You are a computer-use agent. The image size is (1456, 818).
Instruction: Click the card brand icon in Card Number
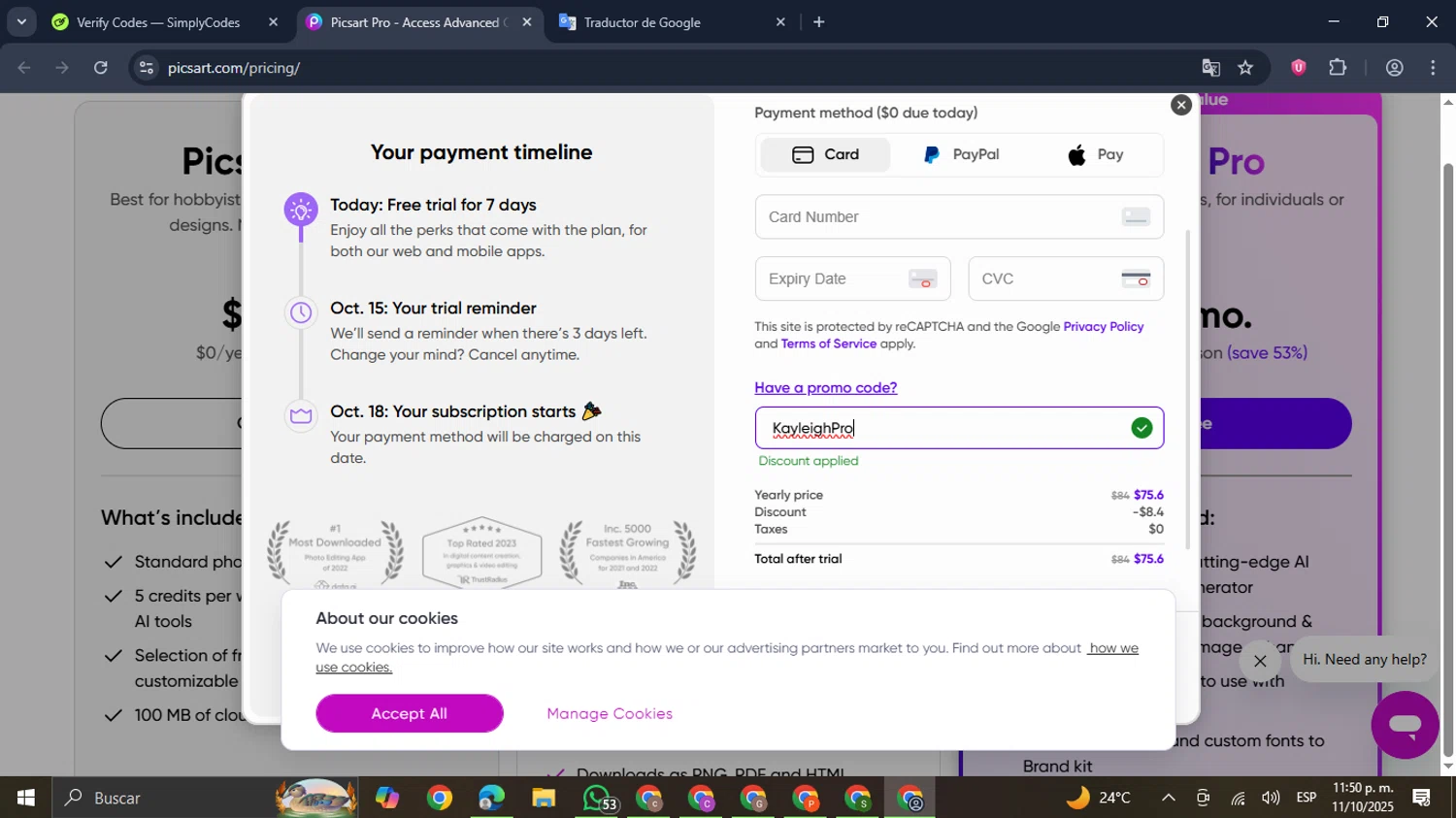[1136, 216]
